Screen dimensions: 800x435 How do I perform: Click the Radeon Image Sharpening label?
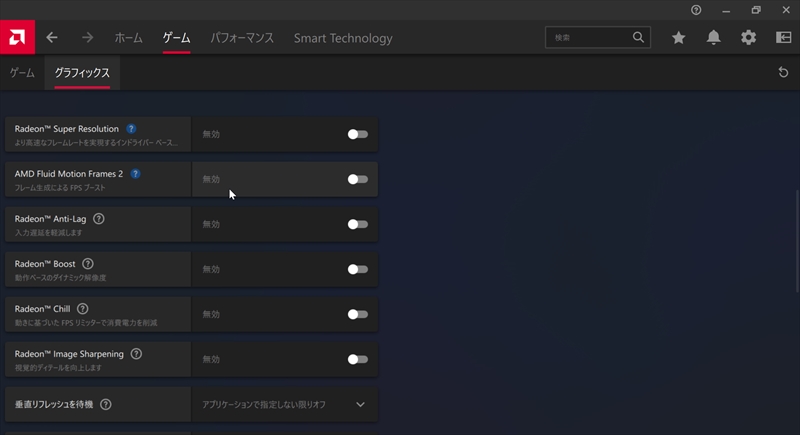69,353
